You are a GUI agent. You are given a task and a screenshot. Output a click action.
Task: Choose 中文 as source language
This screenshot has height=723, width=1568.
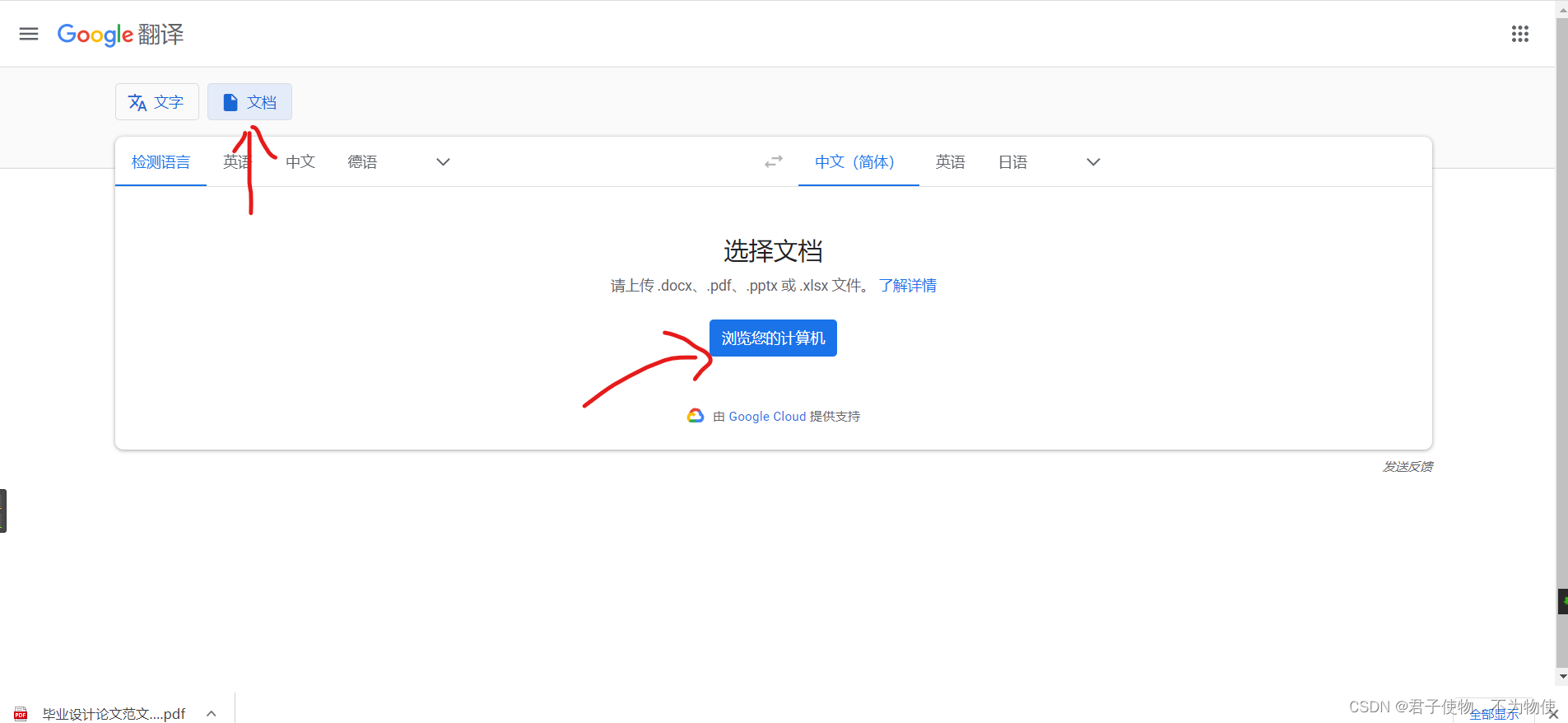tap(300, 162)
